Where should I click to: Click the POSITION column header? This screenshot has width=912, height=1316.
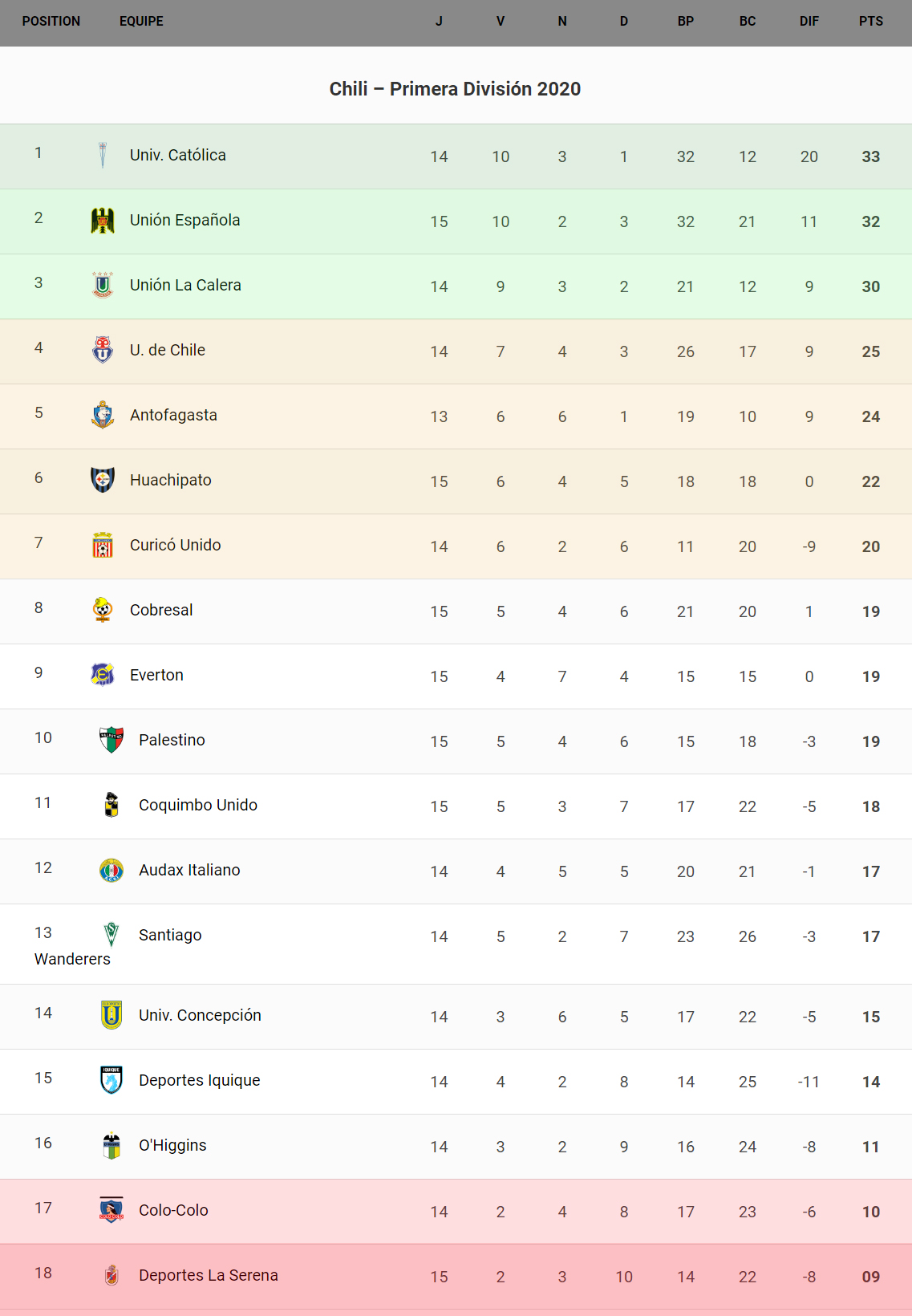point(51,22)
